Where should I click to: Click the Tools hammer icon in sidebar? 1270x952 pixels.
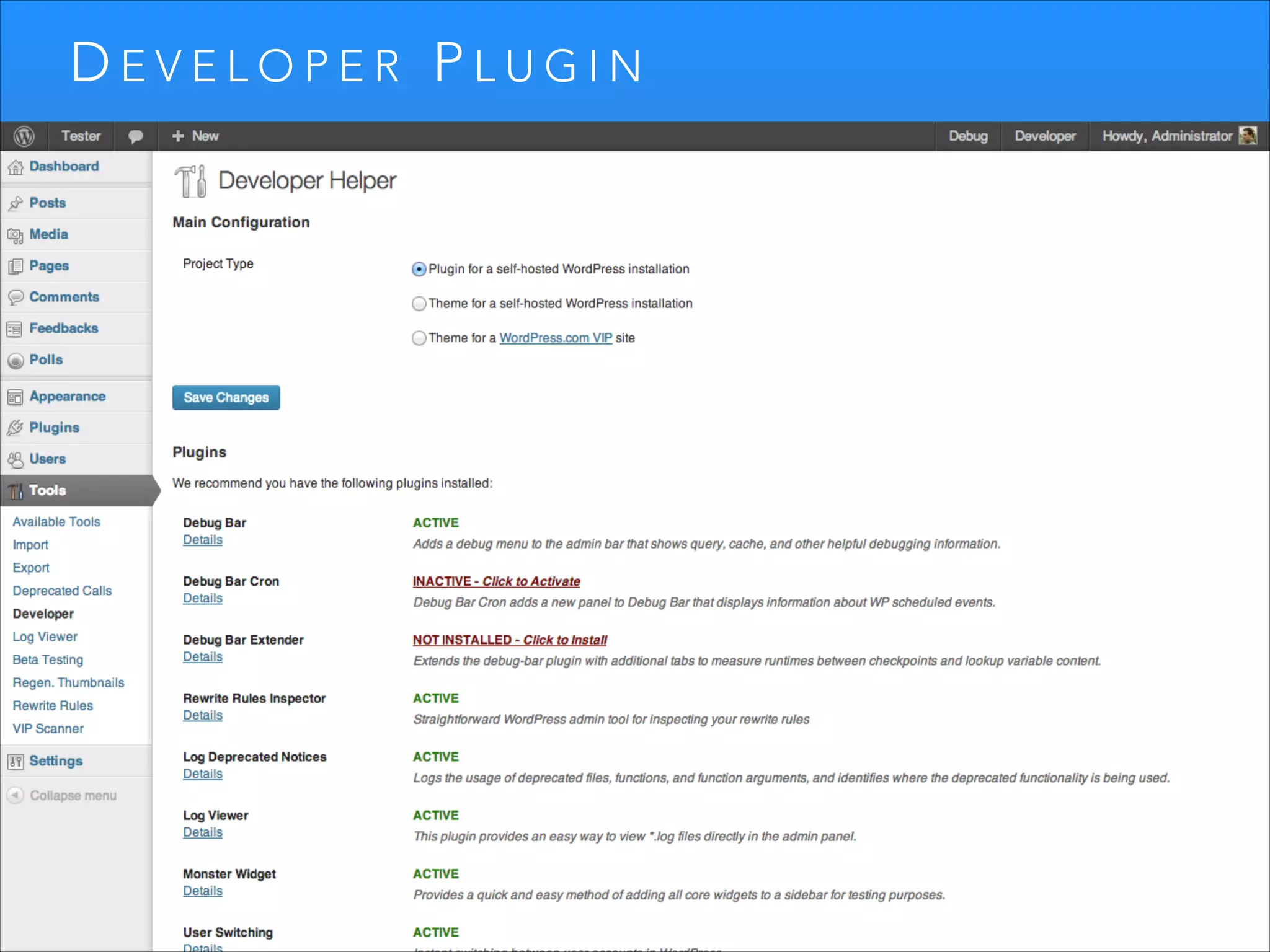[x=16, y=491]
